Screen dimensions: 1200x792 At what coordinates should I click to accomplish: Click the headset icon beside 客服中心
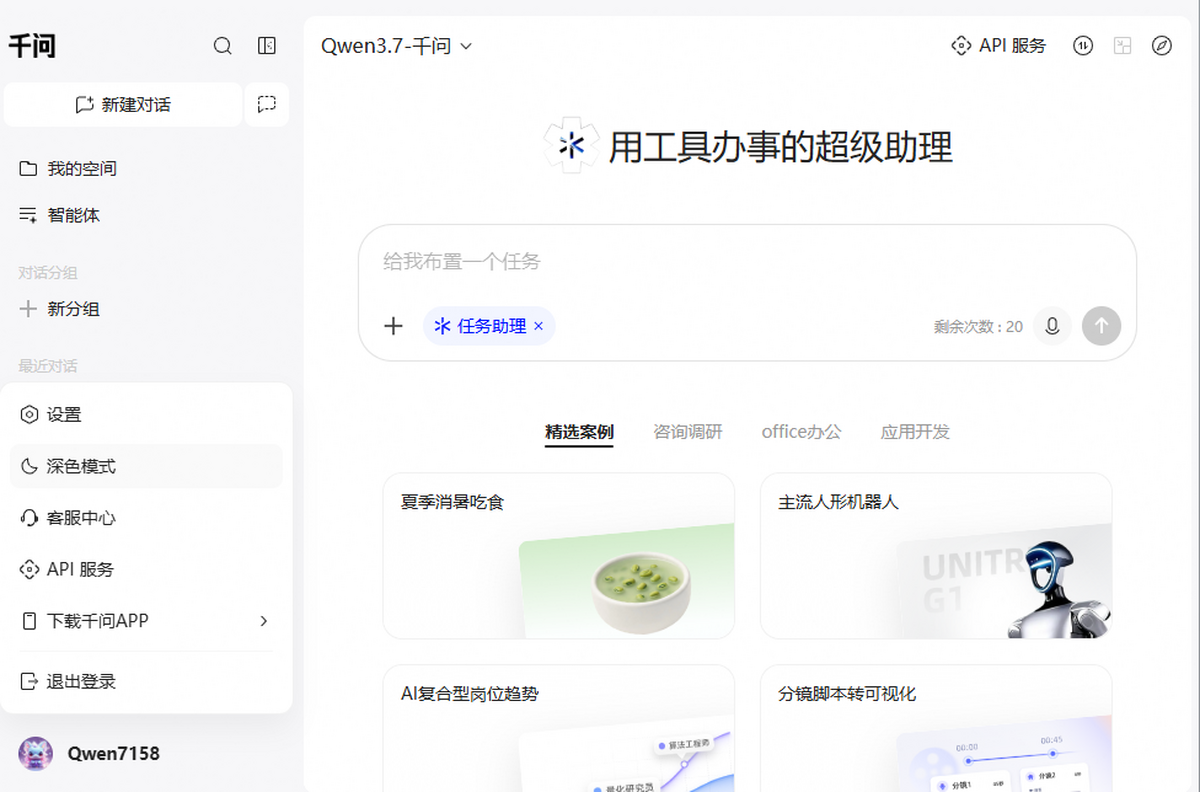point(29,518)
